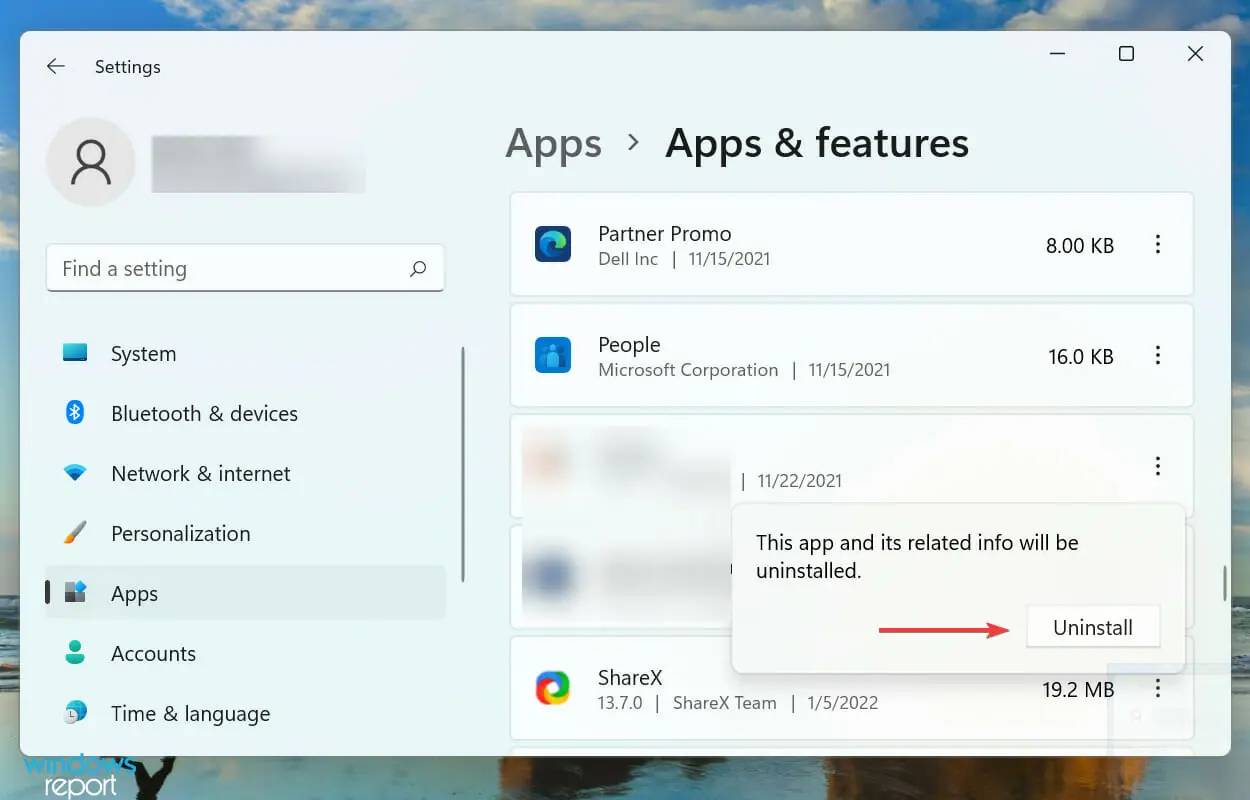Select the Time & language globe icon
Image resolution: width=1250 pixels, height=800 pixels.
(x=75, y=713)
